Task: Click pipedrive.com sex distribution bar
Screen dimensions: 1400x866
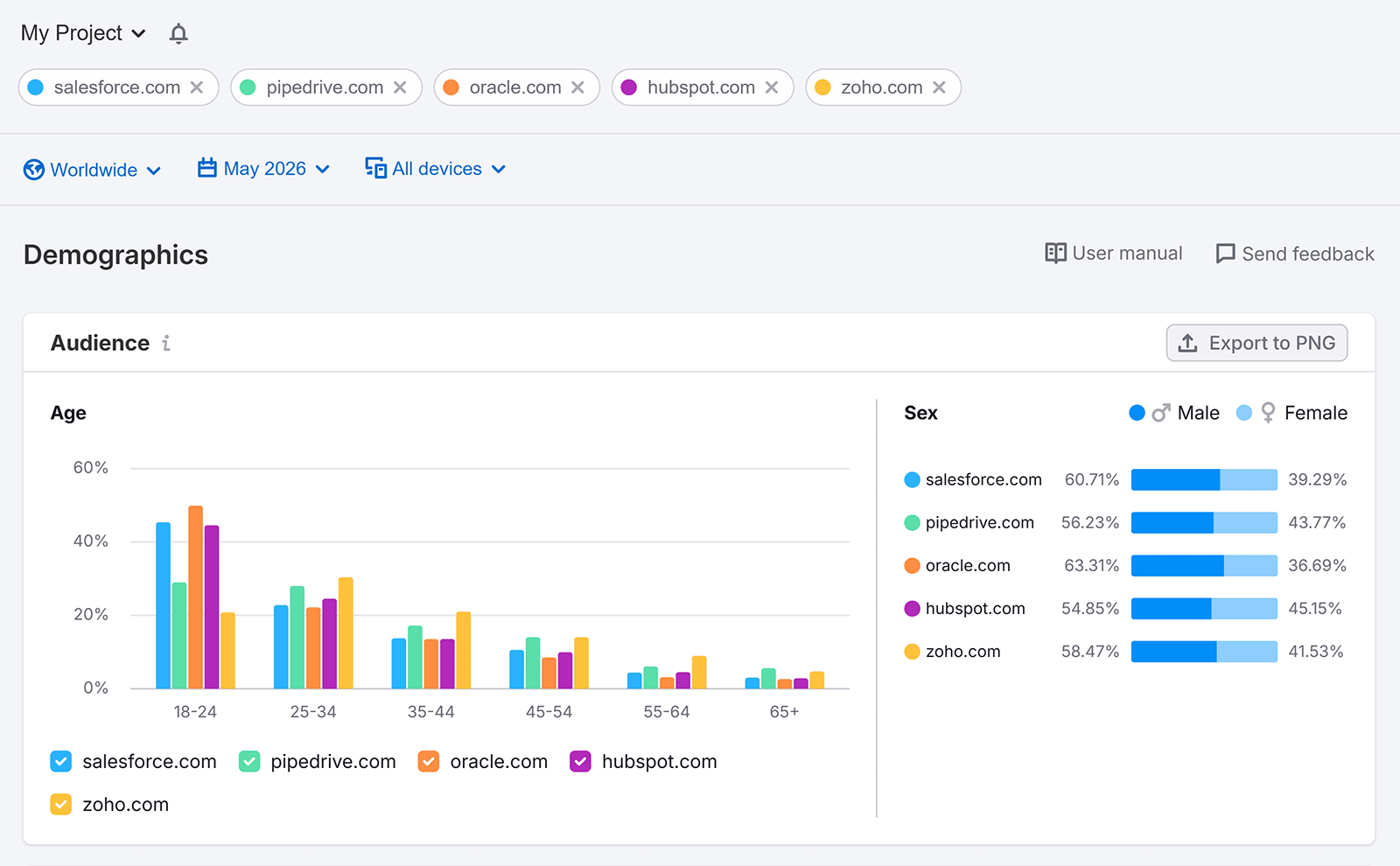Action: [1204, 522]
